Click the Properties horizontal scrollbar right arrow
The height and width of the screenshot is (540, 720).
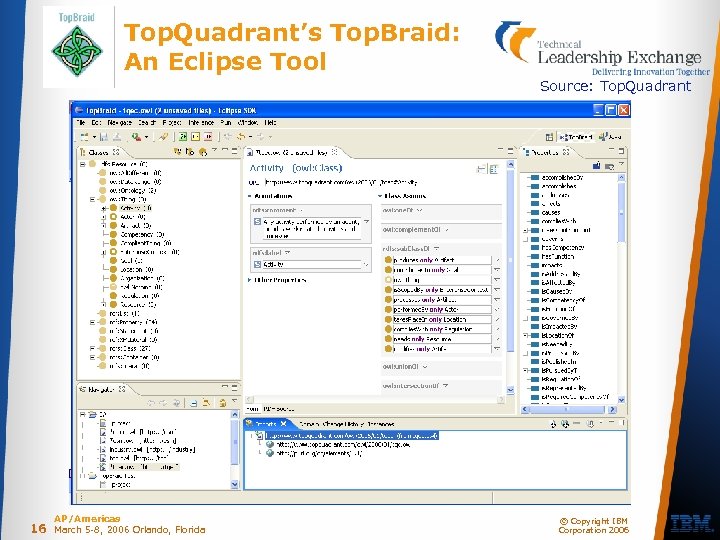coord(612,409)
